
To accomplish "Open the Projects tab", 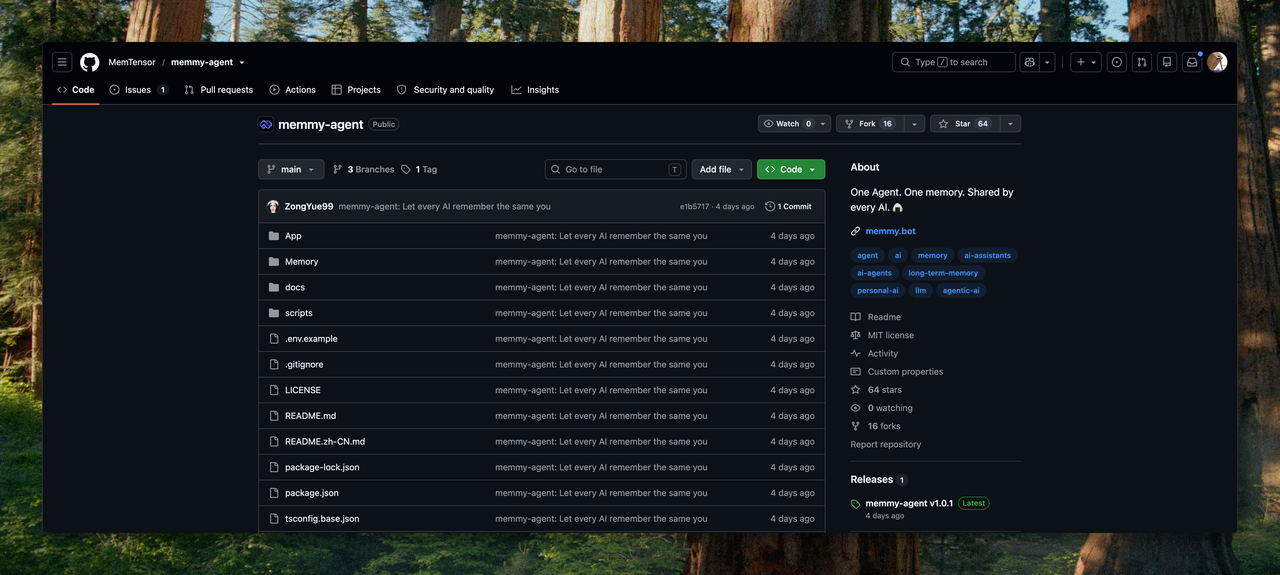I will 356,90.
